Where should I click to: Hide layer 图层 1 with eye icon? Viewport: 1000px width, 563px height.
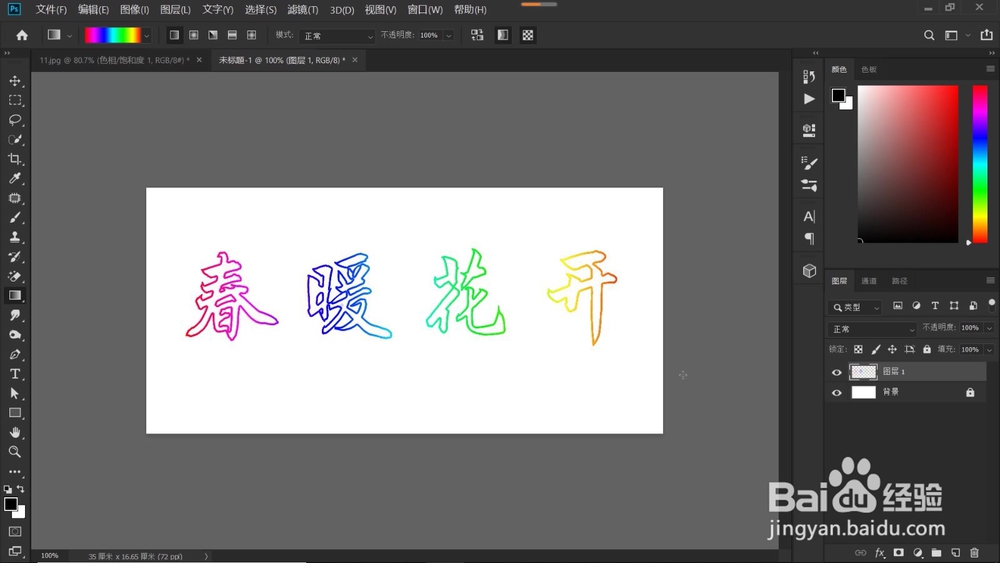pos(837,372)
